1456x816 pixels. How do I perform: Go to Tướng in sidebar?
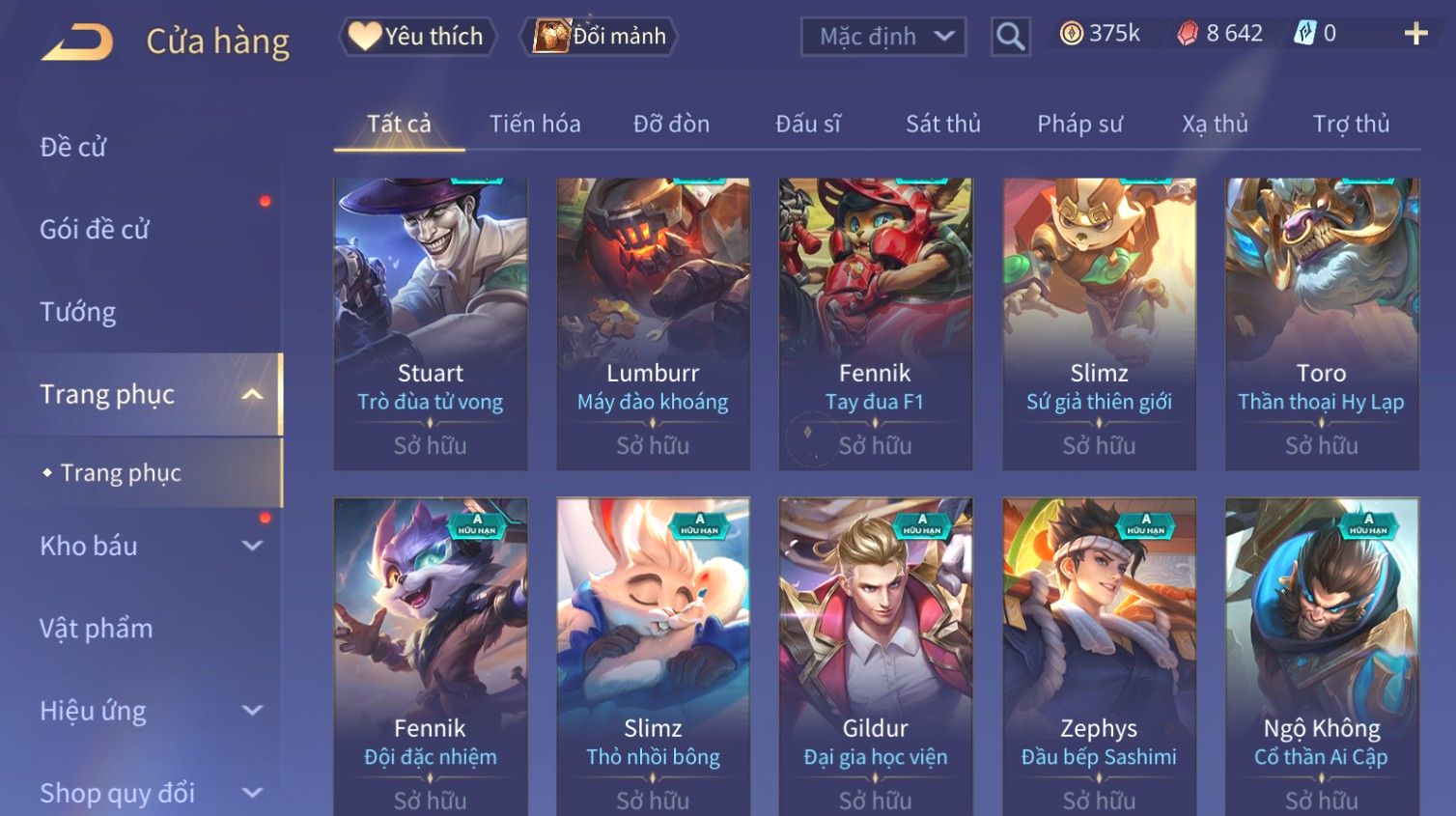[x=77, y=312]
